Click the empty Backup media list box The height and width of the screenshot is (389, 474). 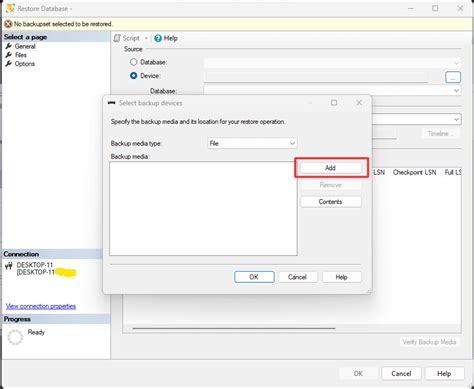pyautogui.click(x=203, y=209)
